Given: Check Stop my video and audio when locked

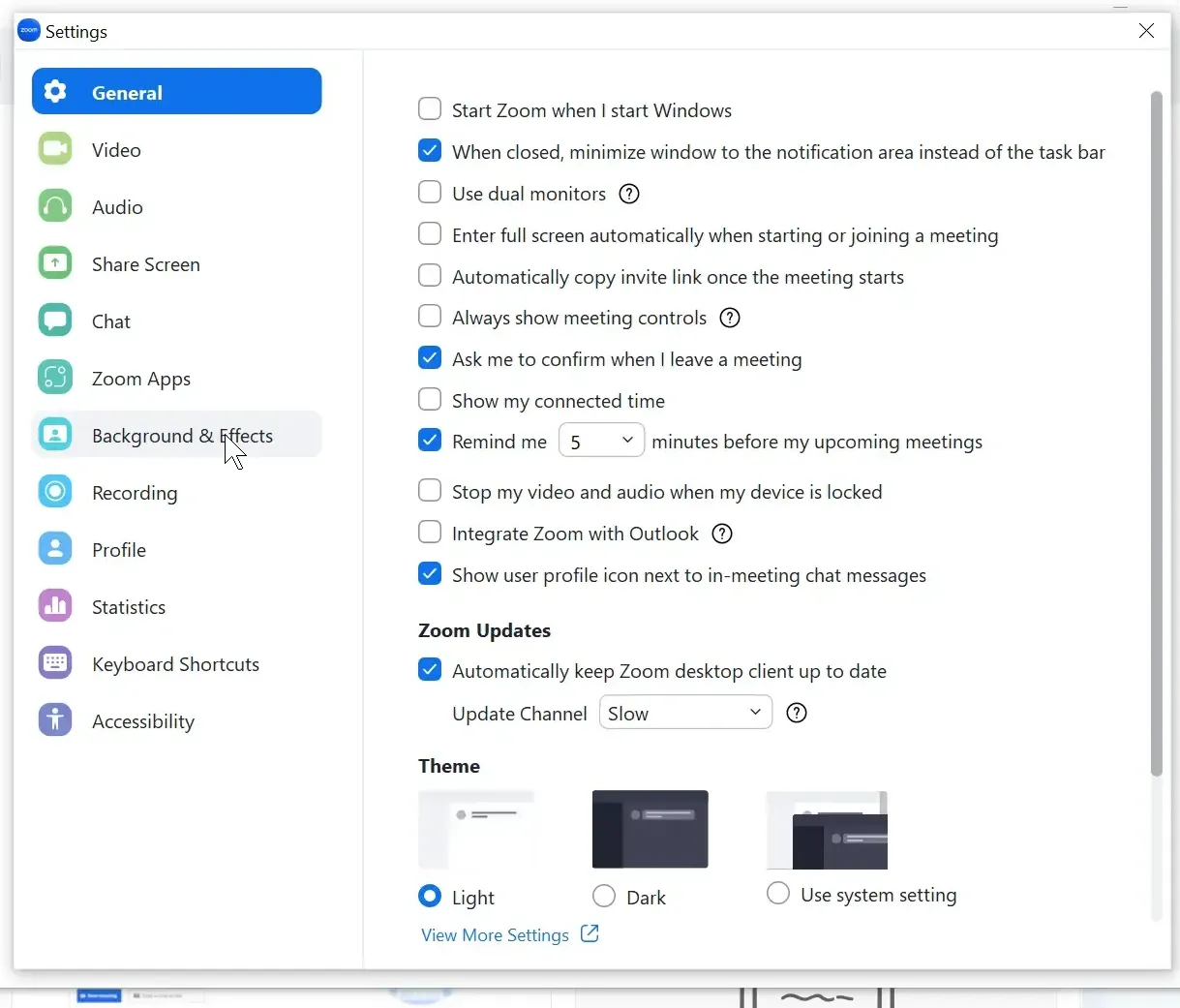Looking at the screenshot, I should 430,490.
